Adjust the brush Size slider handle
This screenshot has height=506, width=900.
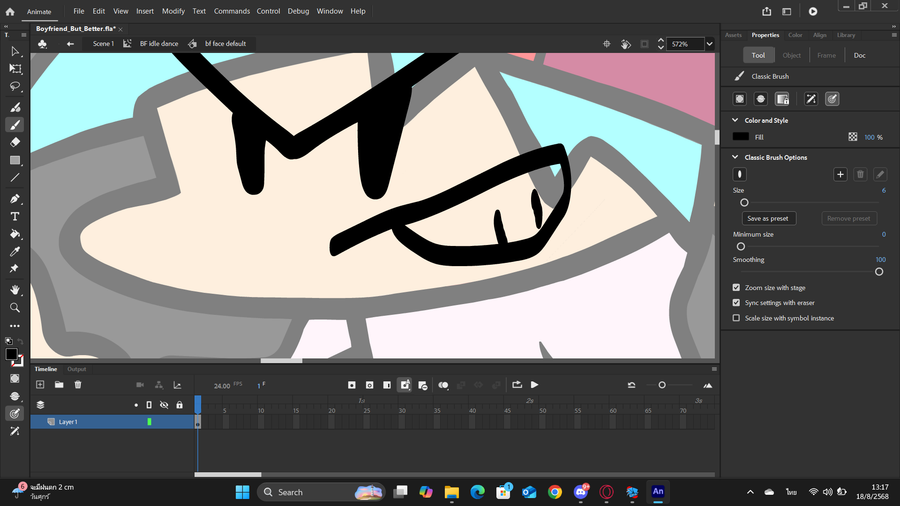[x=744, y=203]
